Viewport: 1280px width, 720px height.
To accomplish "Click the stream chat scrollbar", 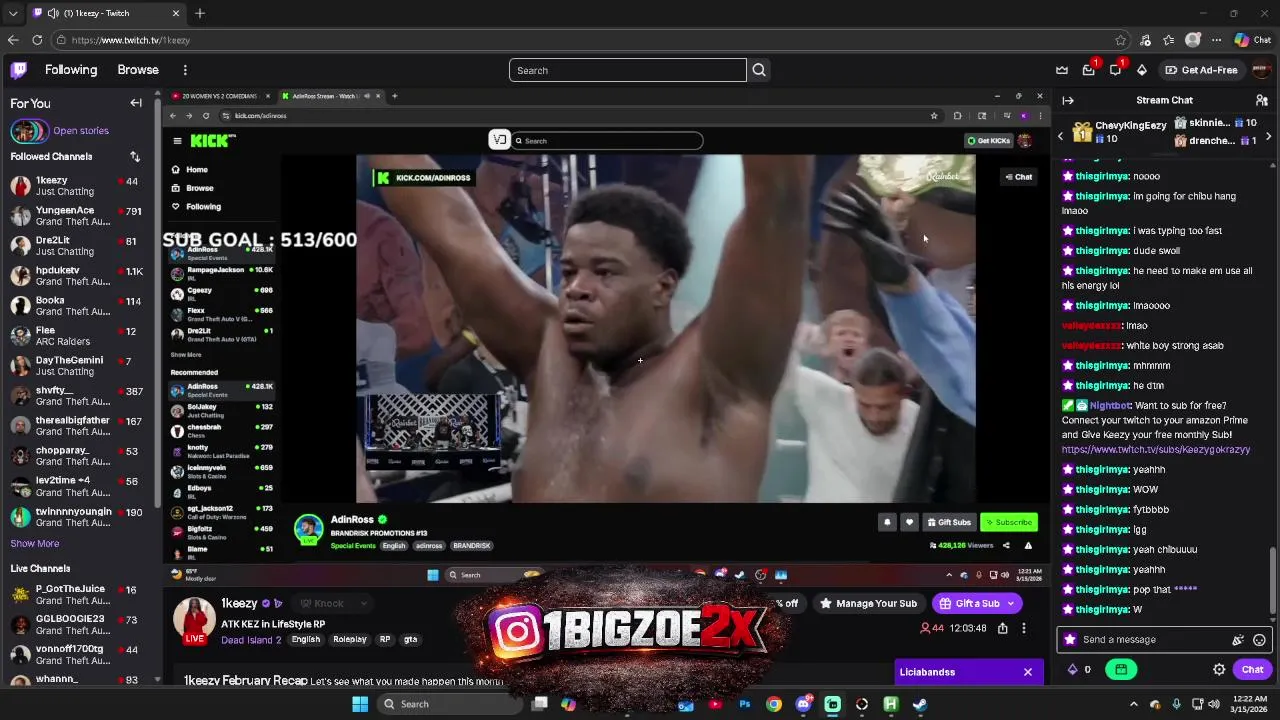I will click(x=1273, y=580).
